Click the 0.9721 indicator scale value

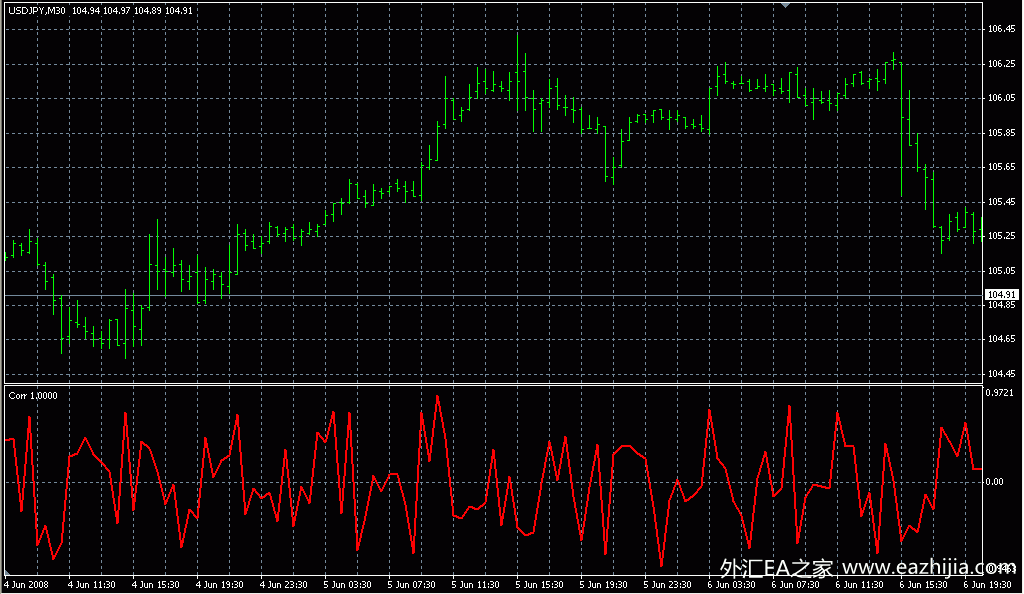tap(1001, 393)
